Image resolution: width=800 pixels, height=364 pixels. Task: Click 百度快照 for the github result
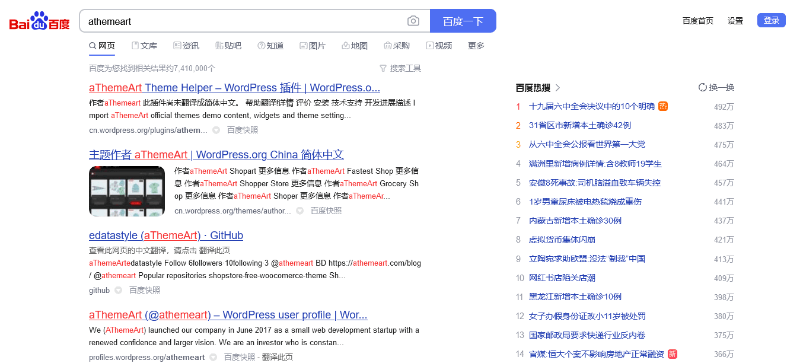[x=145, y=290]
